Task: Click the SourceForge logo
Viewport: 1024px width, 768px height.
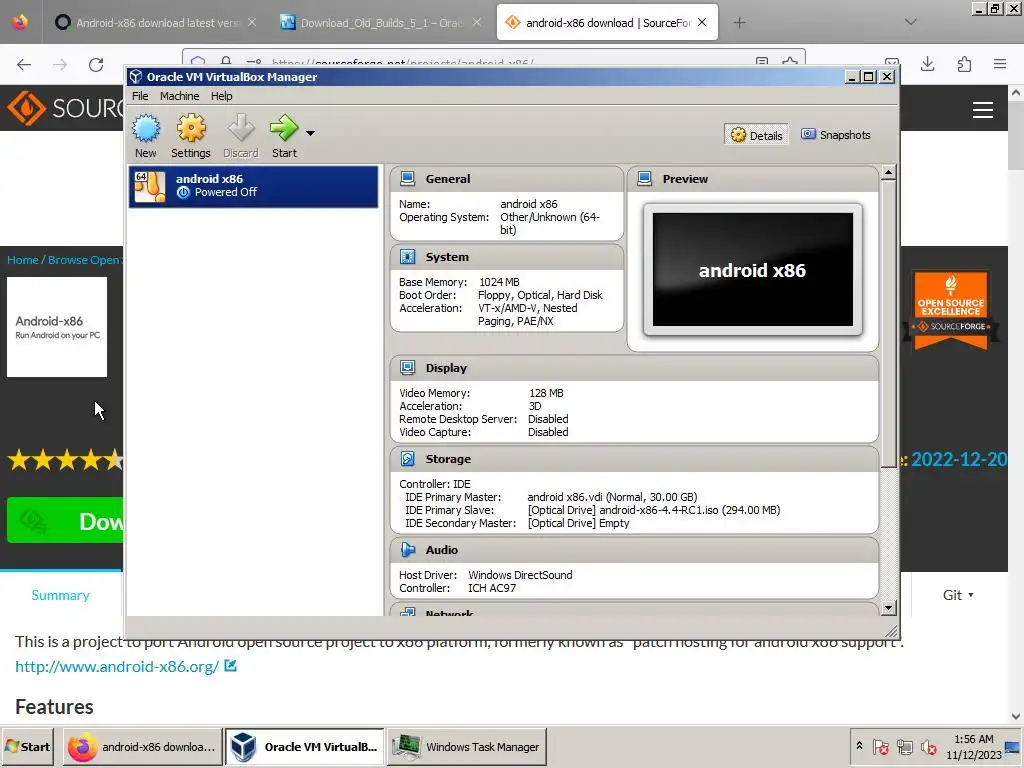Action: 65,108
